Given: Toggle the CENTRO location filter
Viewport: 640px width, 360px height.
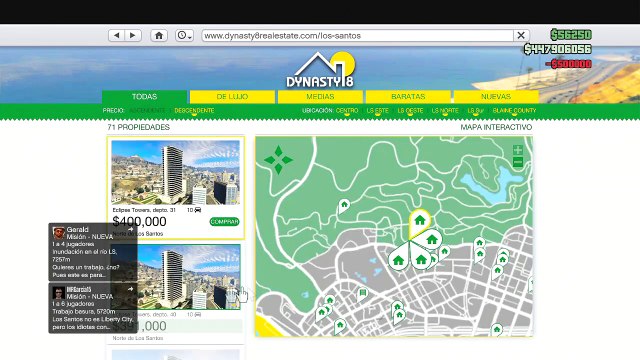Looking at the screenshot, I should 347,111.
